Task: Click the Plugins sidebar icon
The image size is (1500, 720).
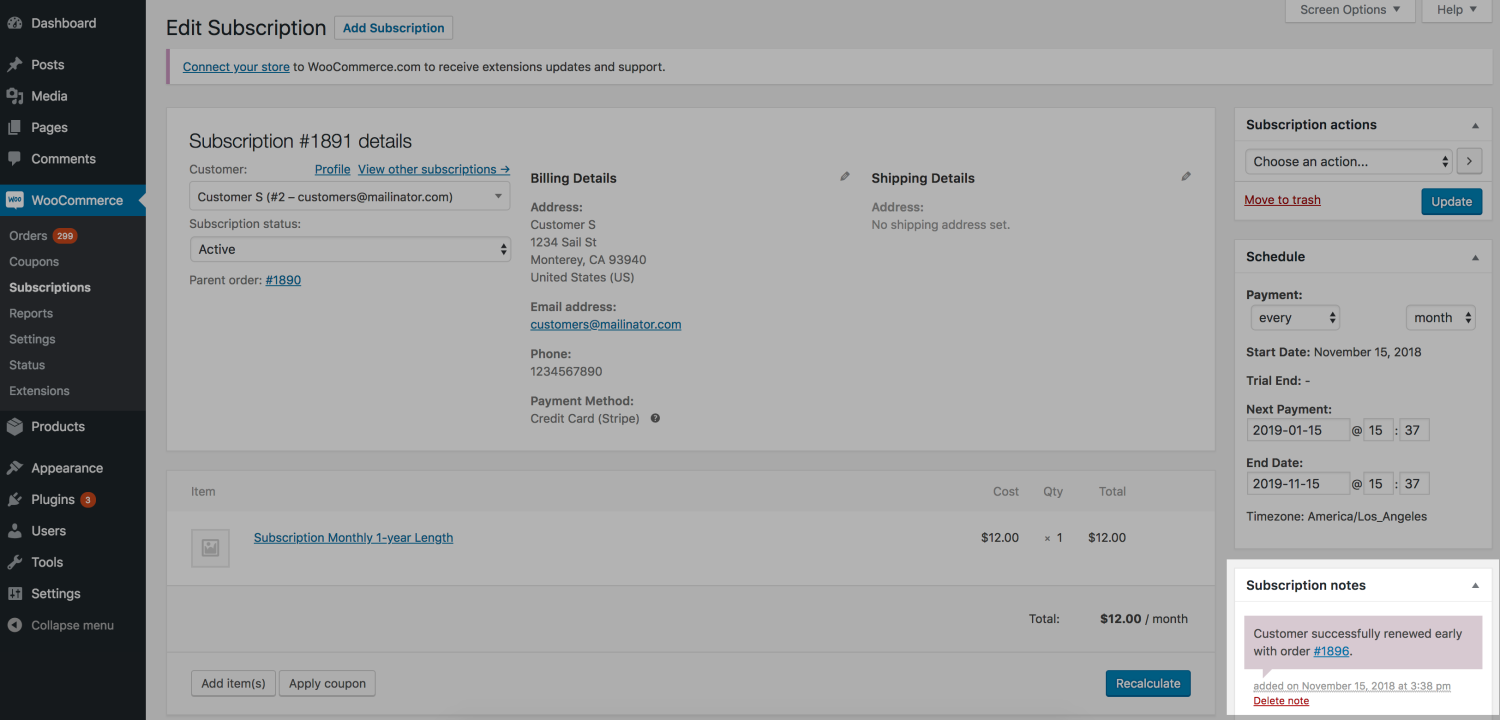Action: 17,499
